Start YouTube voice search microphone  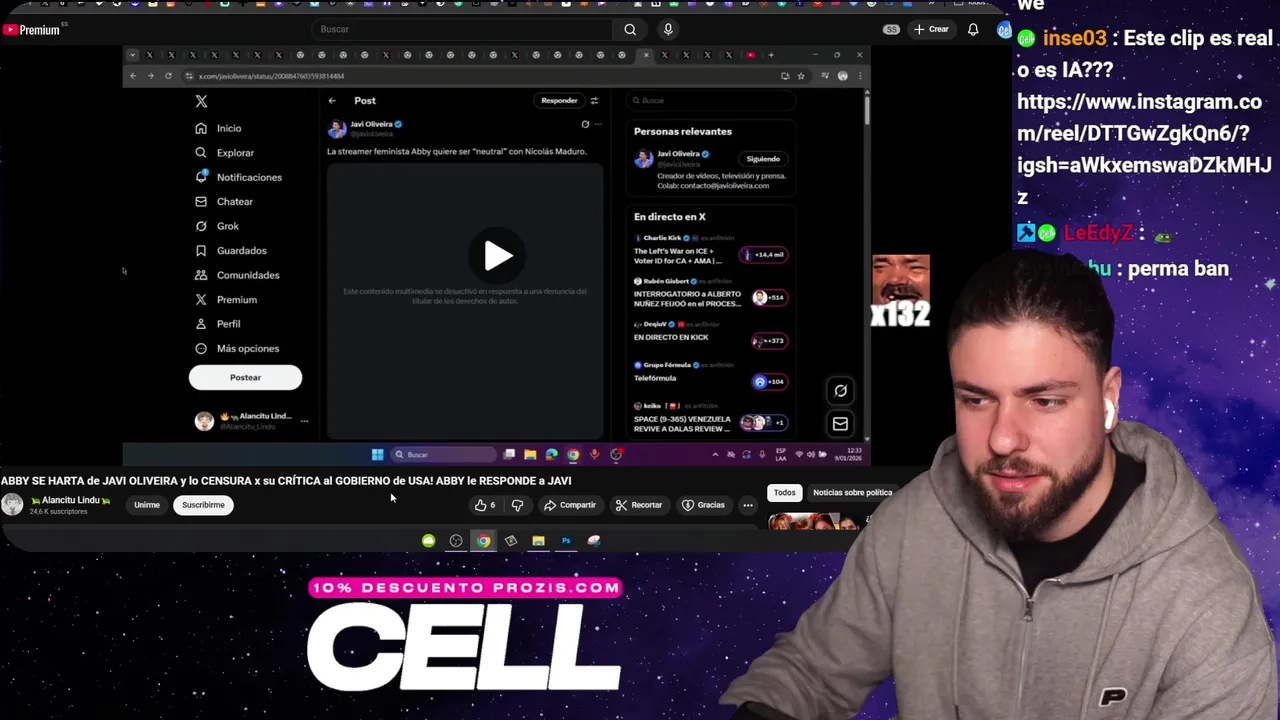pos(668,30)
